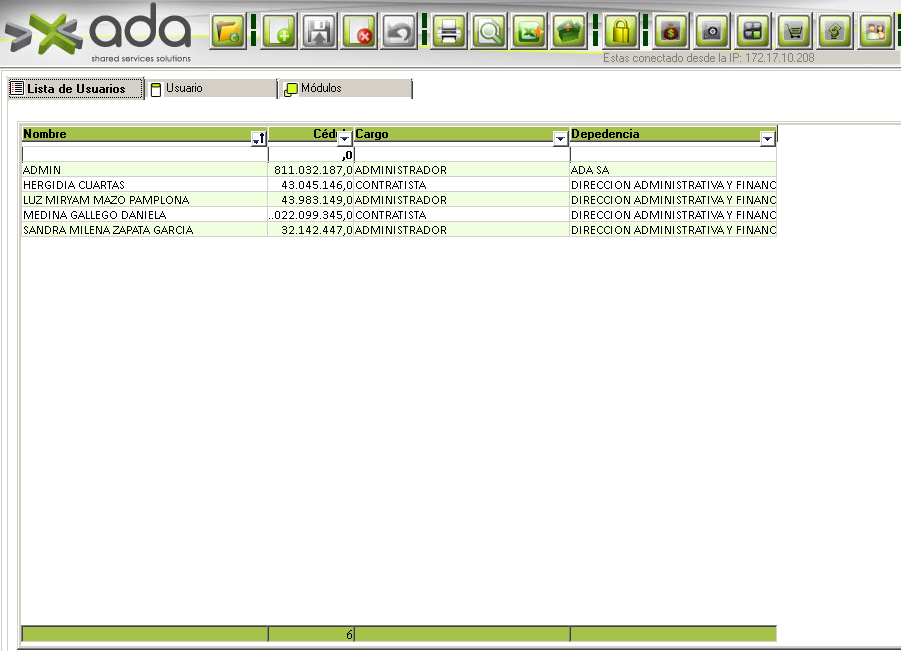Select the HERGIDIA CUARTAS row
The width and height of the screenshot is (901, 651).
pyautogui.click(x=399, y=184)
